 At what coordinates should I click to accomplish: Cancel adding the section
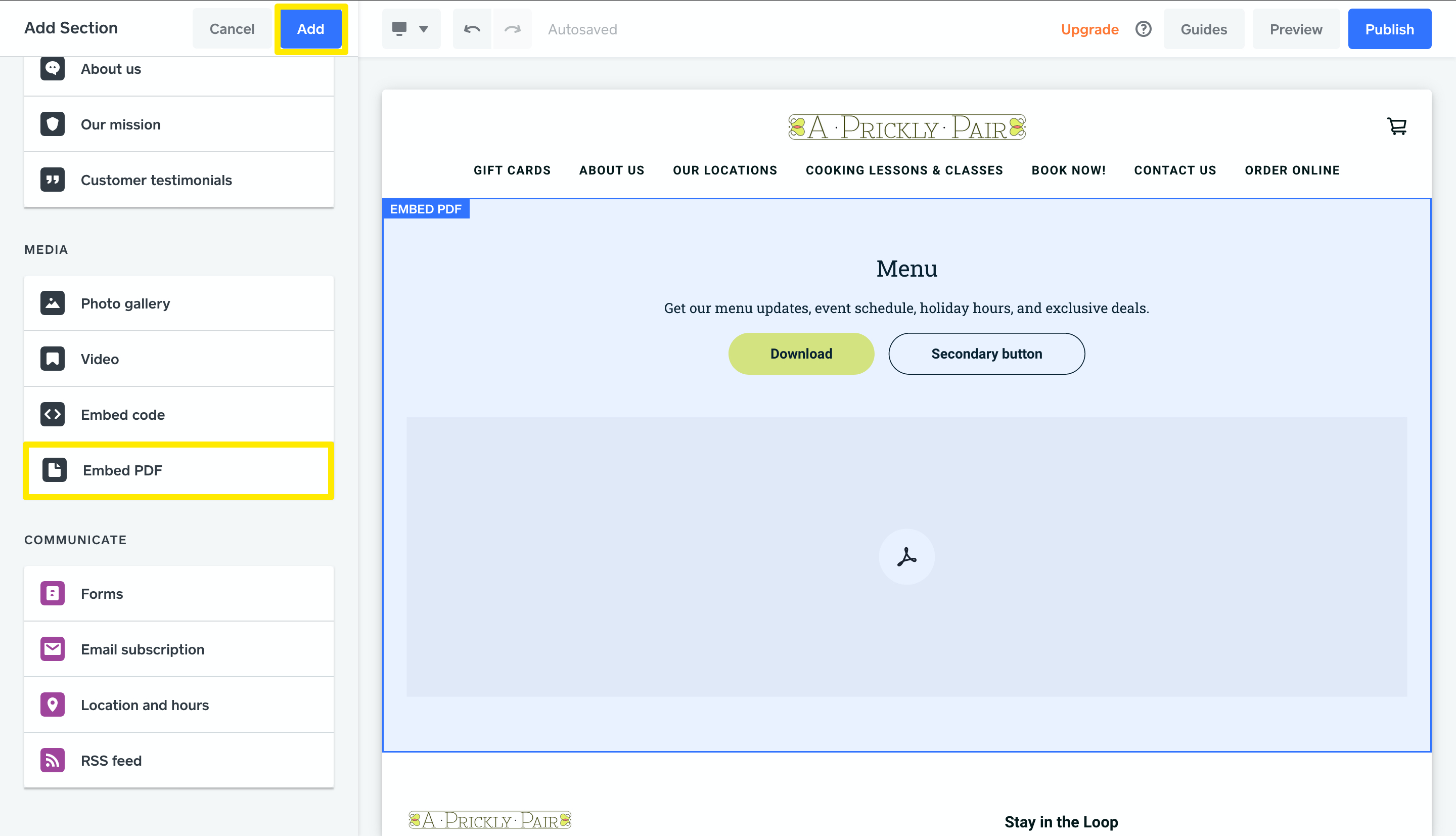pos(231,29)
